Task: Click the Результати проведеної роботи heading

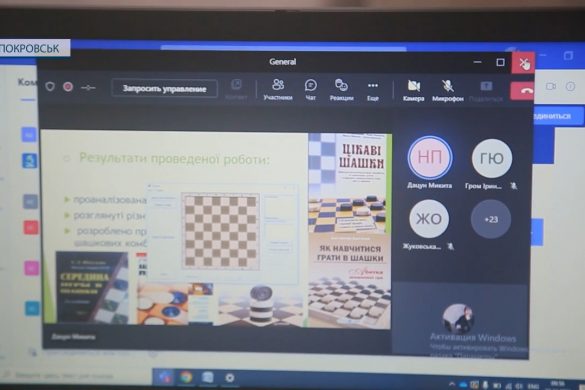Action: pyautogui.click(x=174, y=159)
